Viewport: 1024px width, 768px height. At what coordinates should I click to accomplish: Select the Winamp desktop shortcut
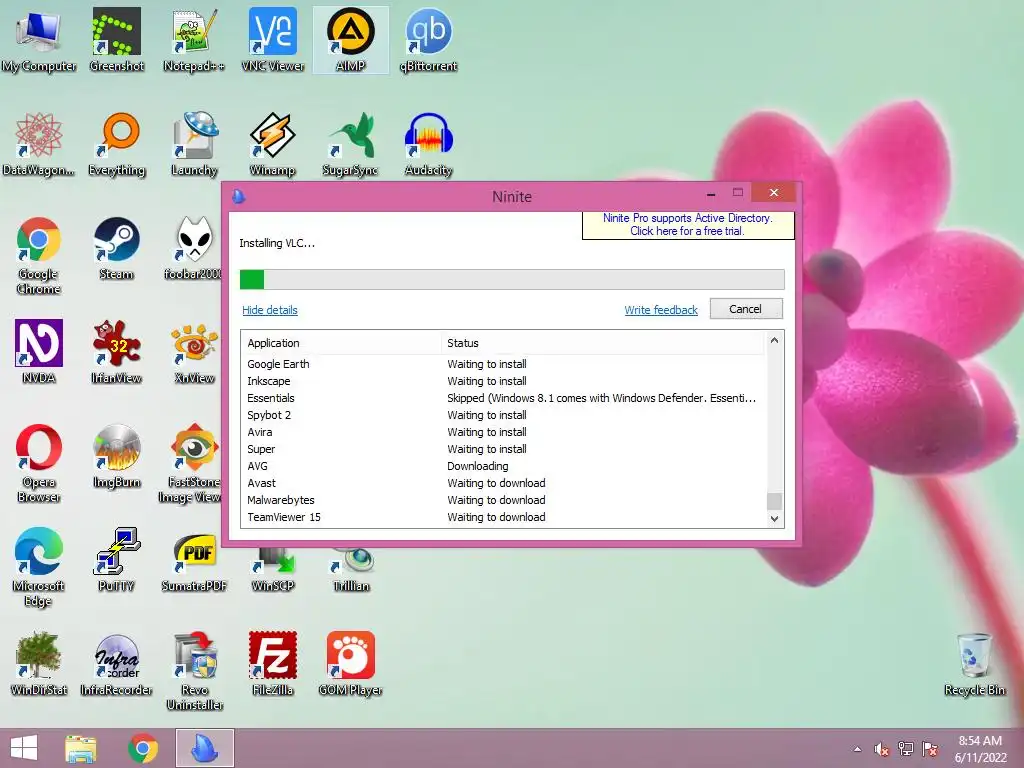tap(272, 144)
